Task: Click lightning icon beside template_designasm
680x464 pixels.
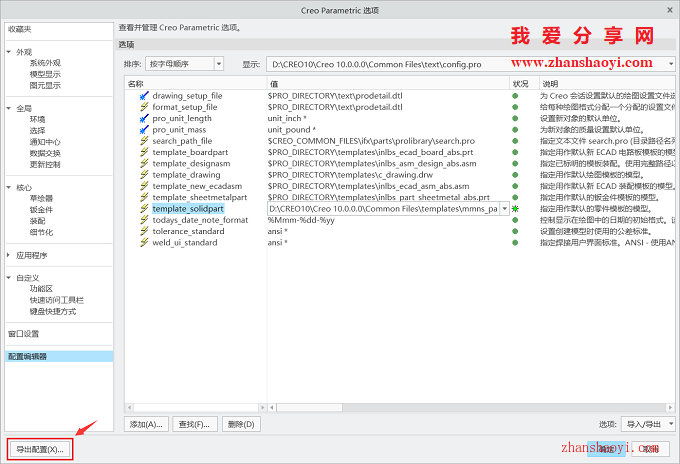Action: pyautogui.click(x=144, y=163)
